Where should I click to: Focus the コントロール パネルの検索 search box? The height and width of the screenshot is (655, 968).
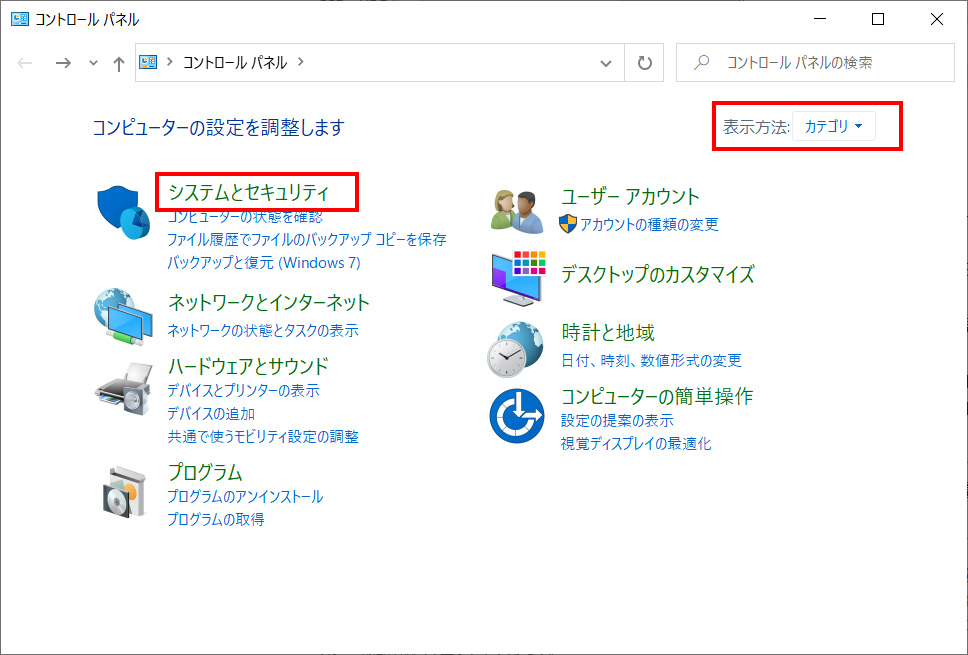click(815, 62)
